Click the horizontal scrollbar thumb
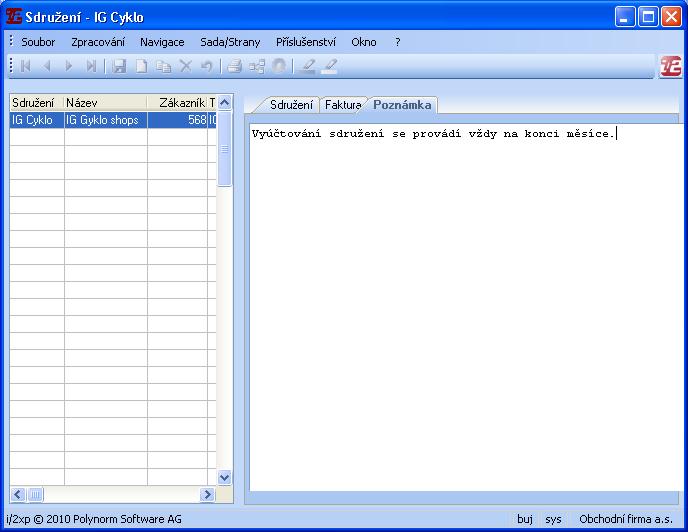Screen dimensions: 688x532 click(36, 495)
